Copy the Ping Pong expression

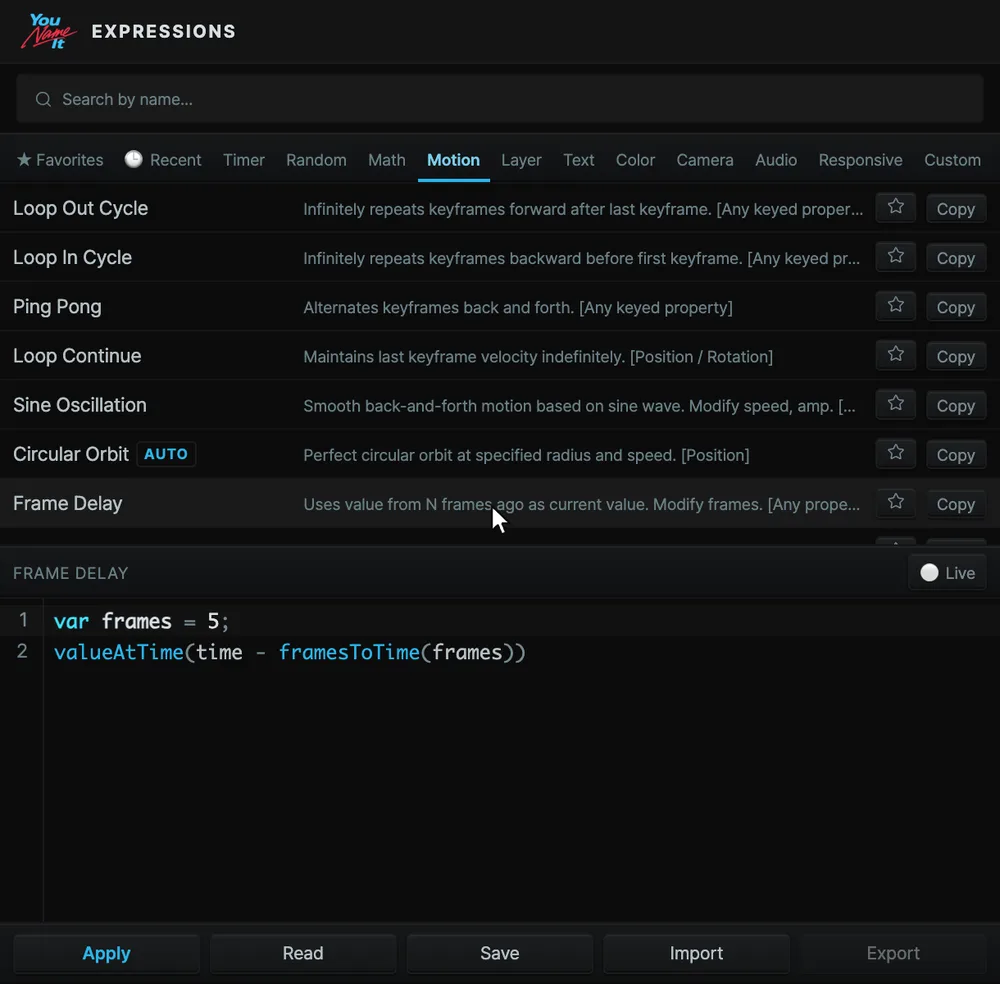(955, 307)
